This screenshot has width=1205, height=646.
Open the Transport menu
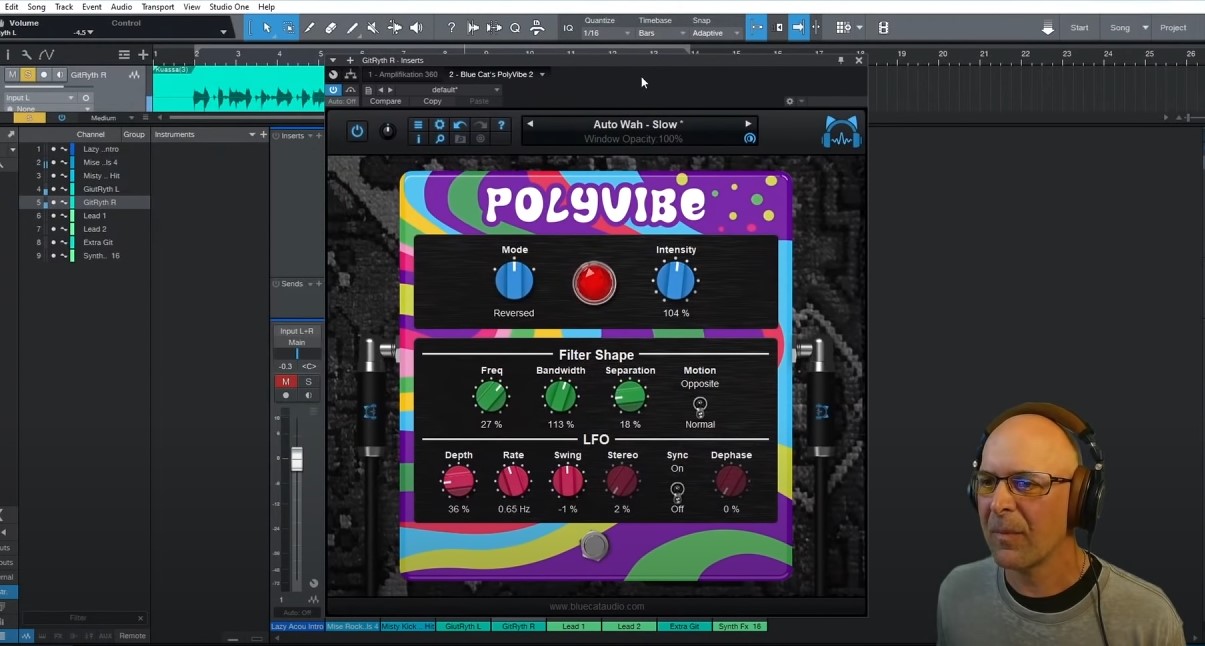pos(158,7)
